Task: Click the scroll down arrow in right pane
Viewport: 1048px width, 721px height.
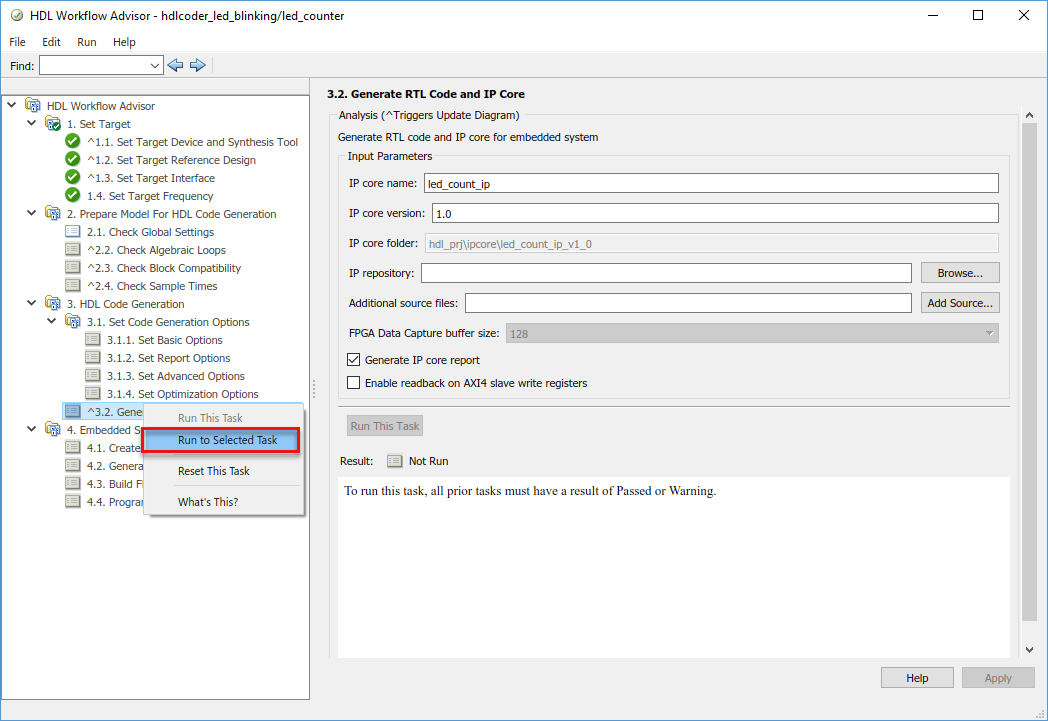Action: coord(1029,650)
